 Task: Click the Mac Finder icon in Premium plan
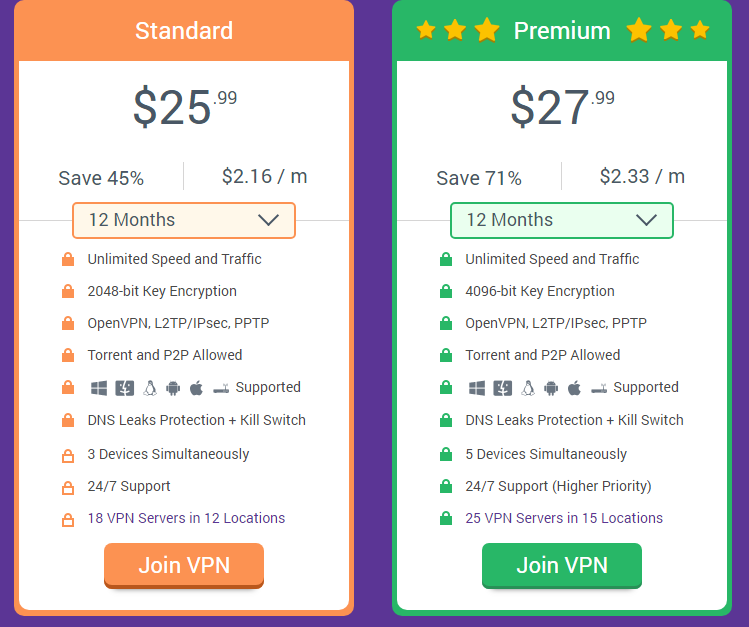(x=503, y=388)
